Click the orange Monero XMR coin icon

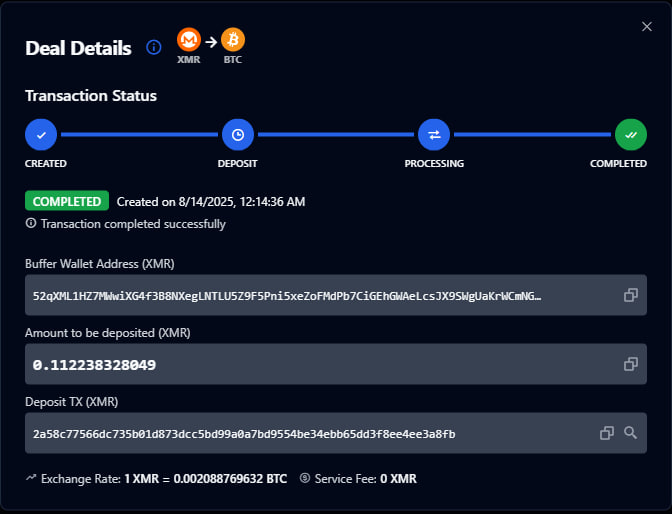189,40
